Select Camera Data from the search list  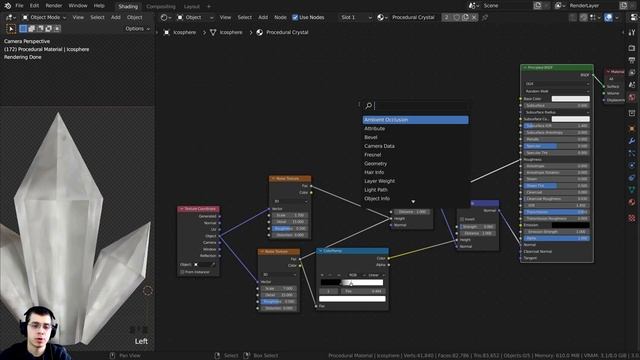(416, 146)
